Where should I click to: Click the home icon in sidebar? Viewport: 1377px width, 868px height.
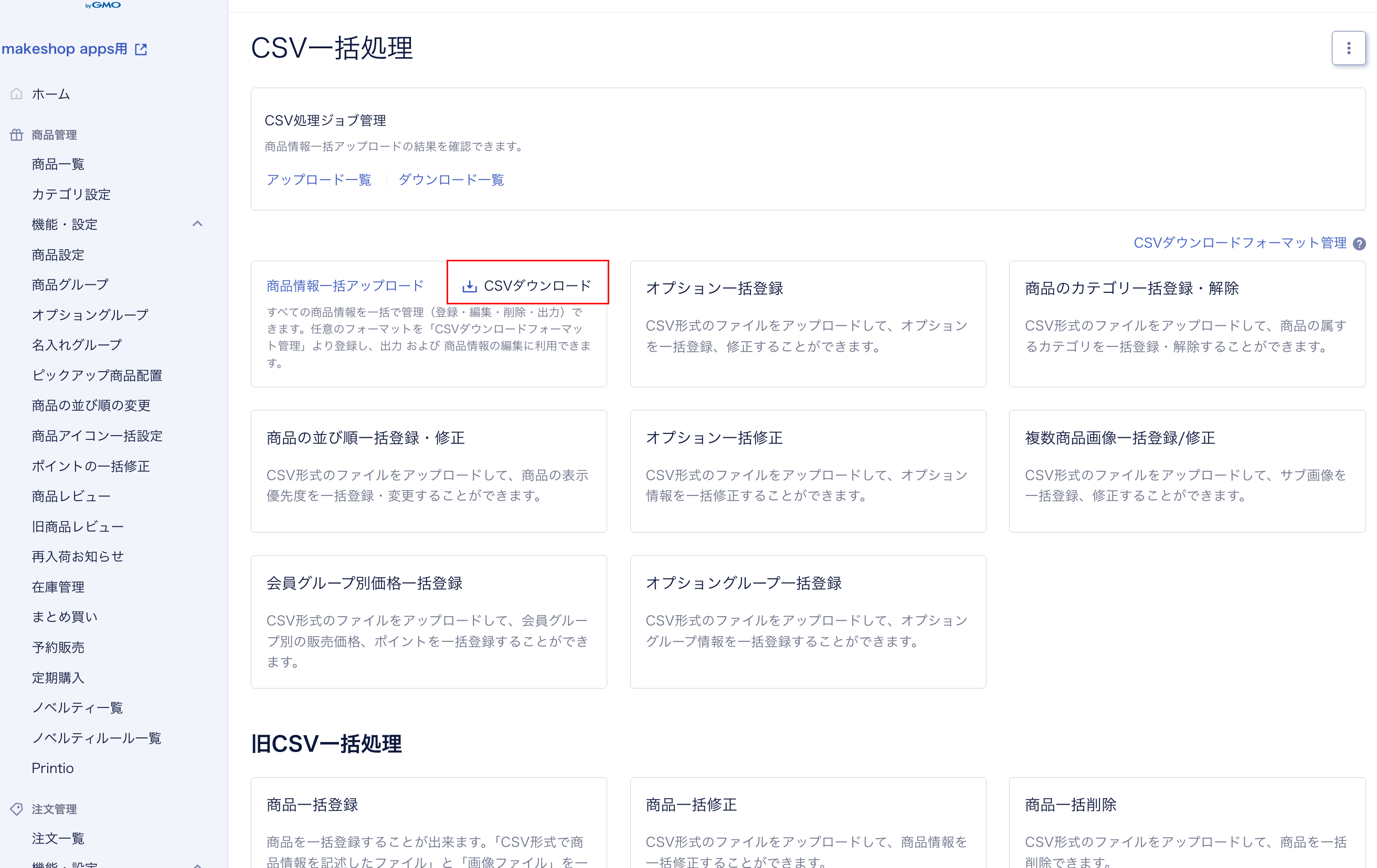pos(17,94)
